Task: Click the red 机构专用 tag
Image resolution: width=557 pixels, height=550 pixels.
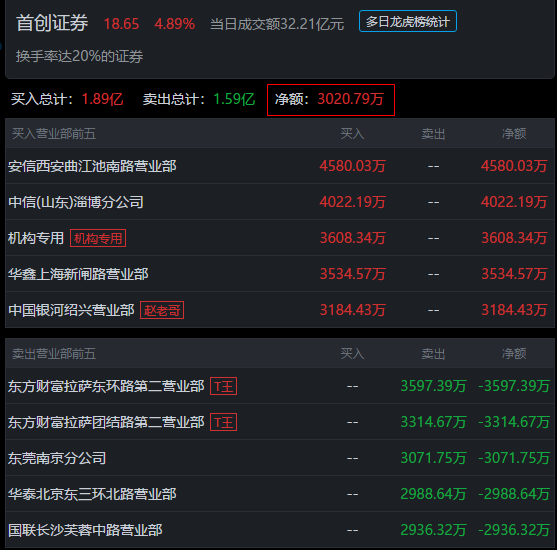Action: (x=98, y=238)
